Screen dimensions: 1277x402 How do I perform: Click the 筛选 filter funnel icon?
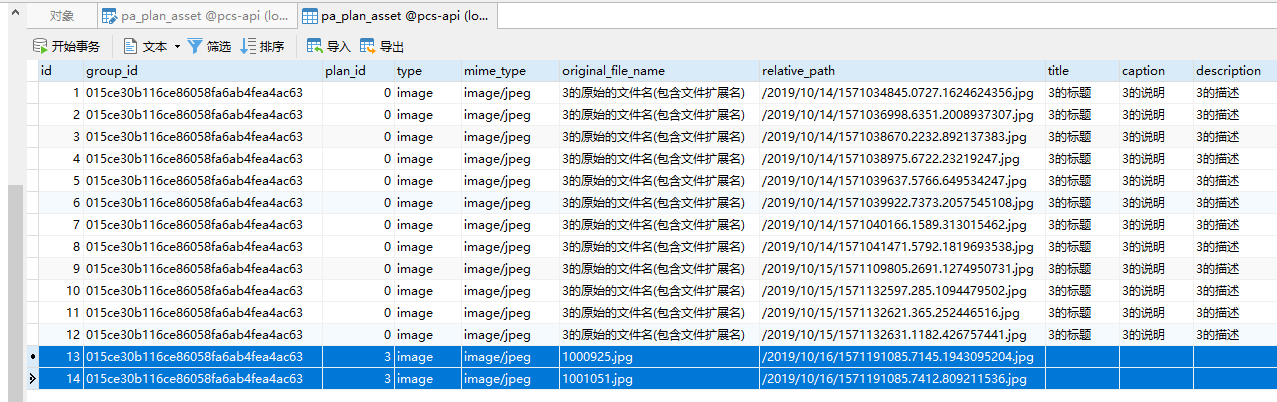tap(195, 46)
